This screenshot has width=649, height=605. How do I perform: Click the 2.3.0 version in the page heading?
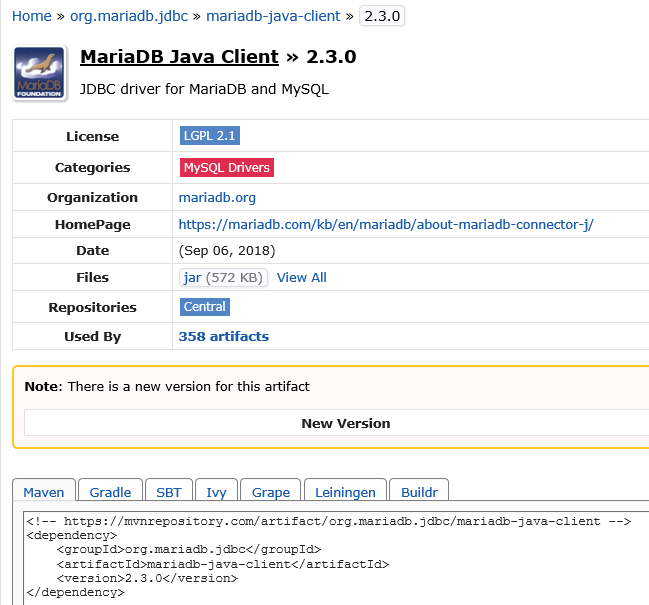coord(331,57)
